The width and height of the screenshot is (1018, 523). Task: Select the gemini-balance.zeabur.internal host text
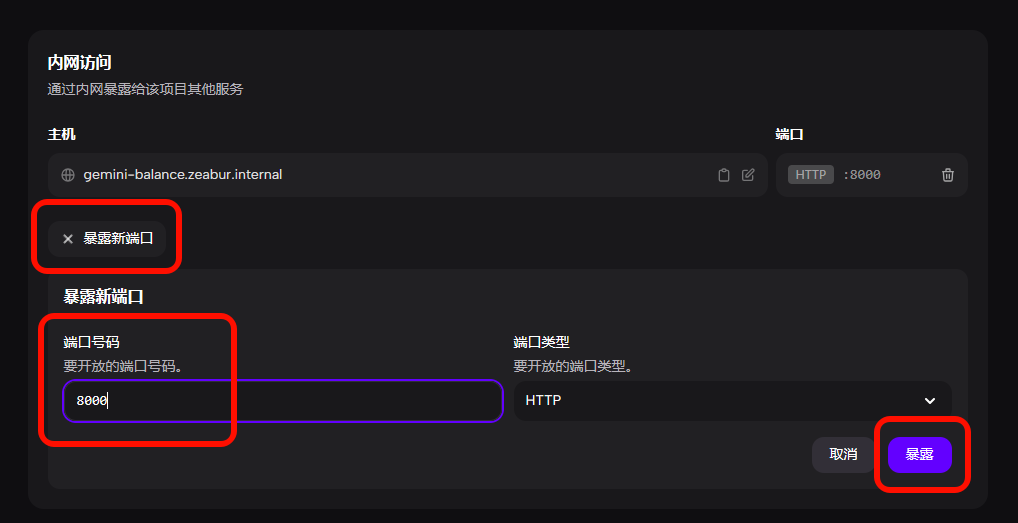tap(183, 175)
